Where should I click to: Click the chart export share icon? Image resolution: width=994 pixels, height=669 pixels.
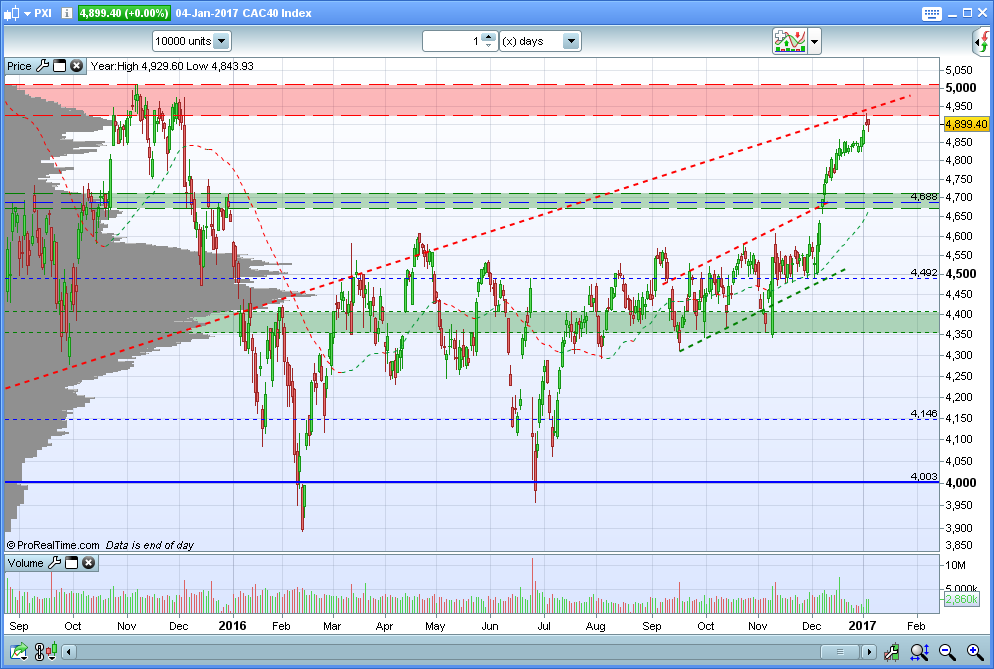[x=18, y=651]
